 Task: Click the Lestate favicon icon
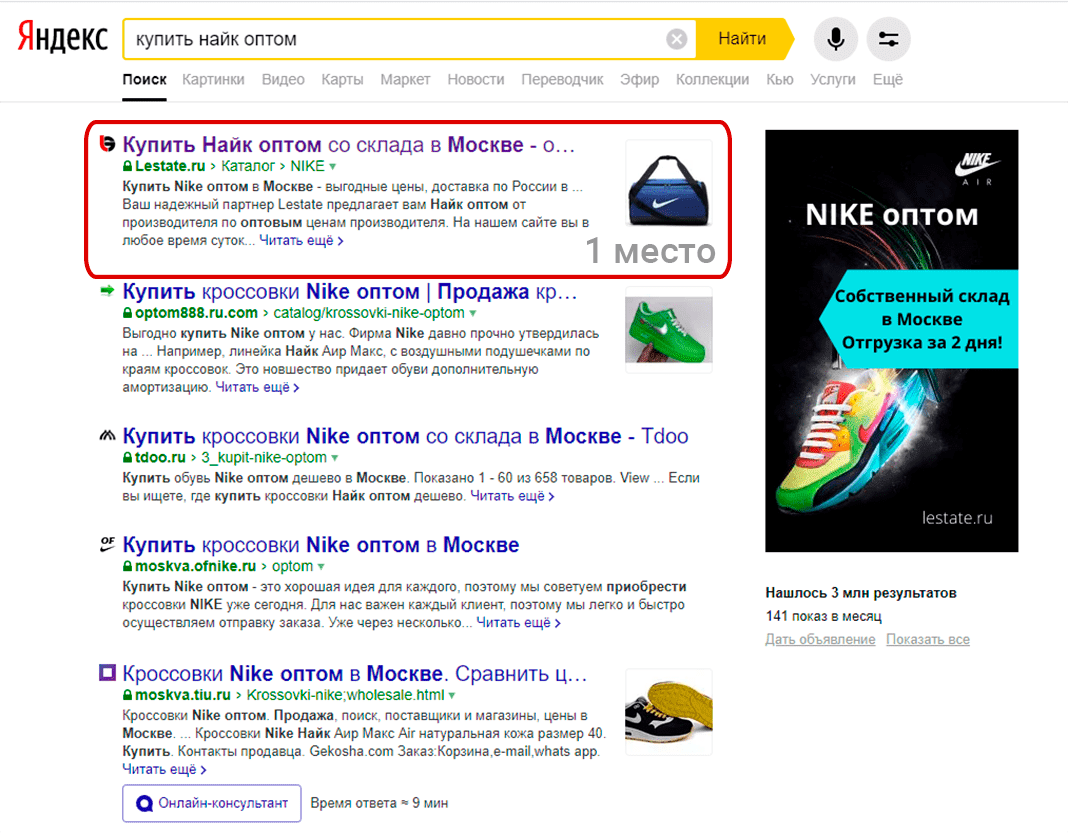pyautogui.click(x=107, y=144)
